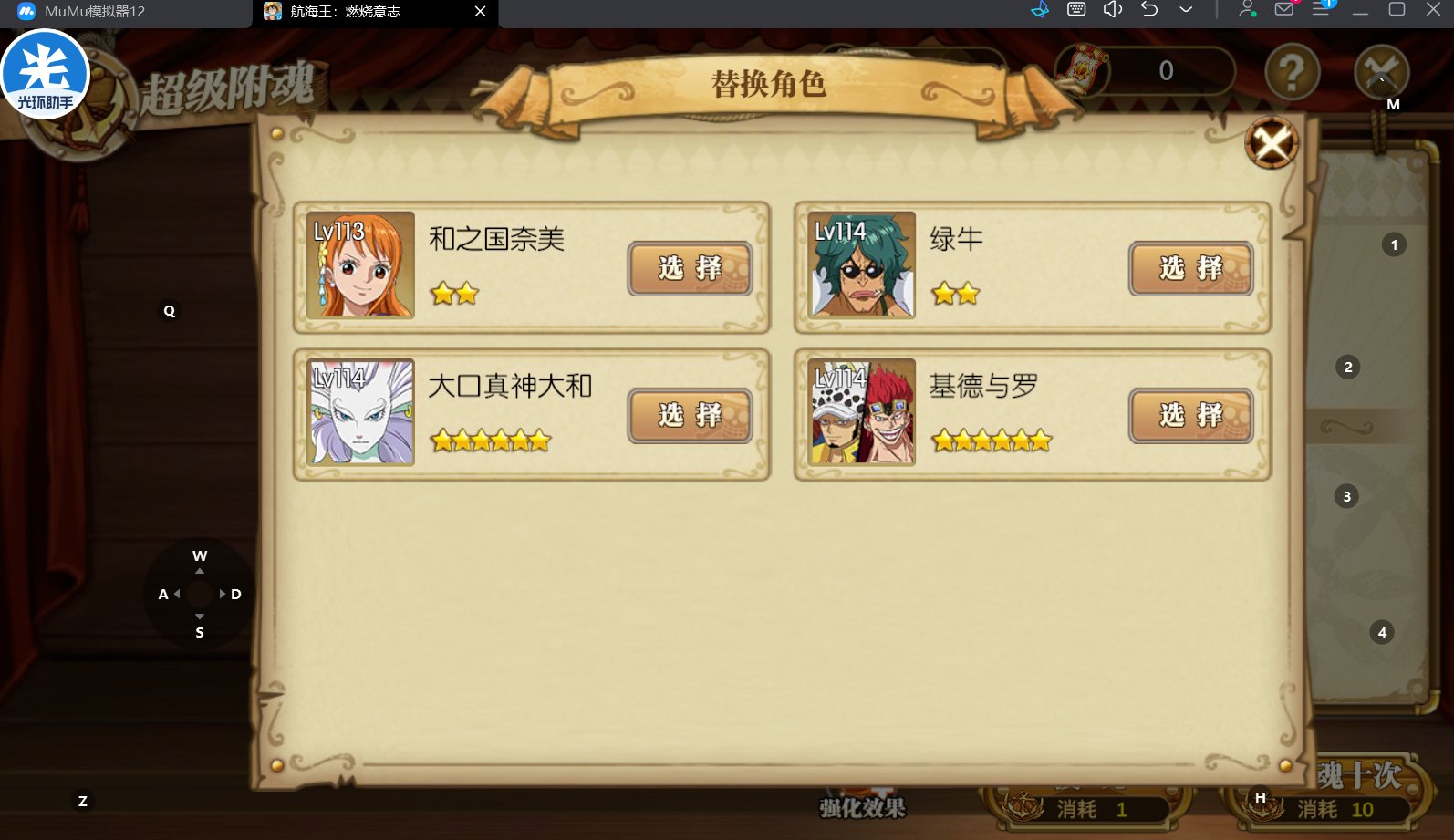Click the 和之国奈美 portrait thumbnail
This screenshot has width=1454, height=840.
(360, 264)
